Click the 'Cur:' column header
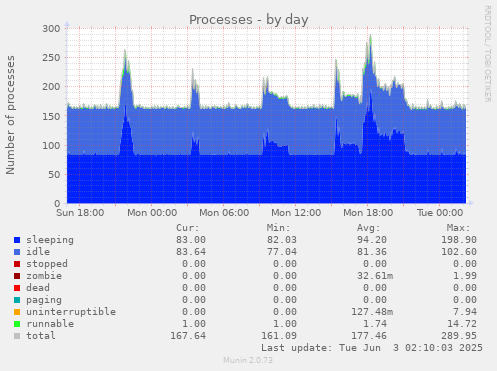The width and height of the screenshot is (497, 371). click(188, 228)
